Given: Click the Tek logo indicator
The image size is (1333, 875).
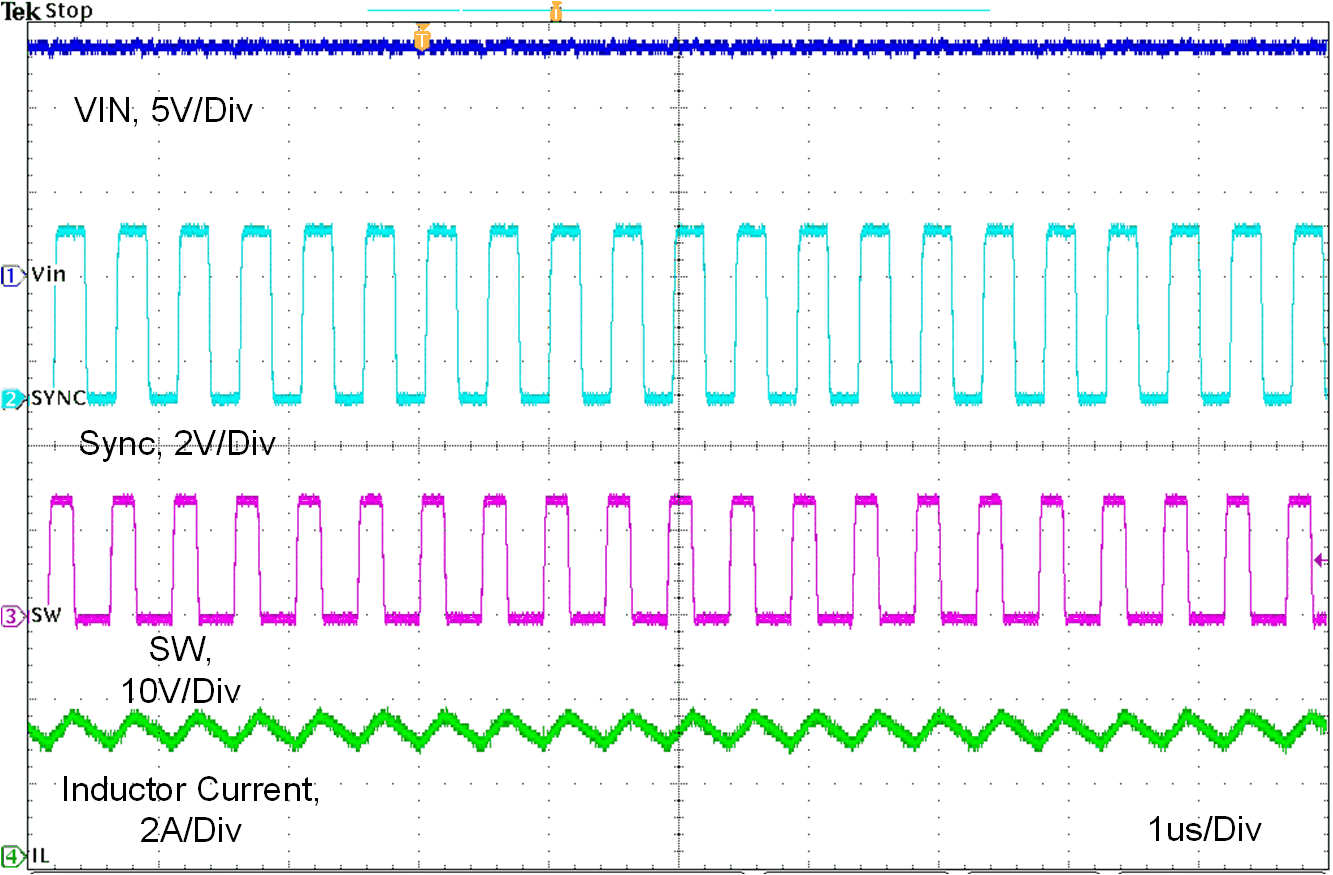Looking at the screenshot, I should (x=18, y=8).
